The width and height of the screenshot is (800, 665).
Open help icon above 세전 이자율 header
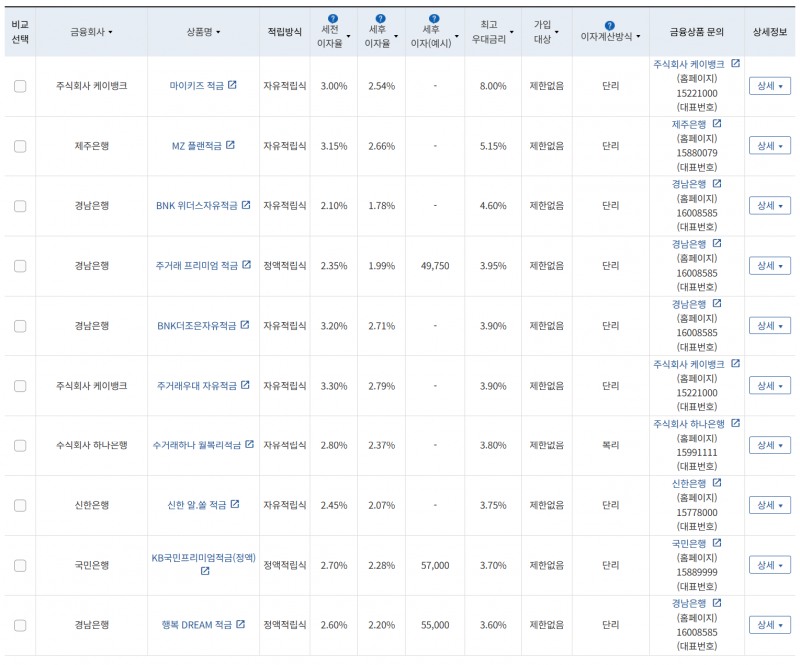coord(332,19)
